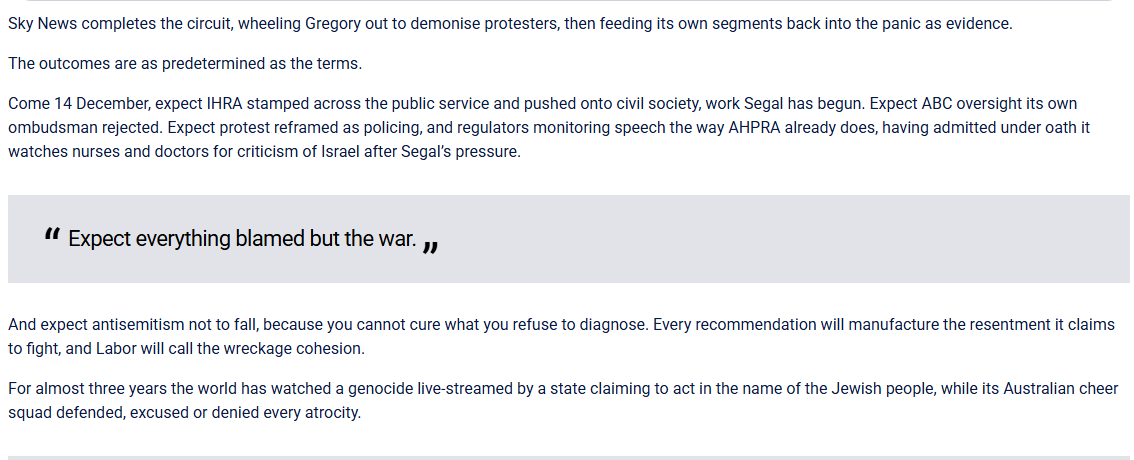Click the sentence 'The outcomes are as predetermined'
The height and width of the screenshot is (460, 1134).
click(185, 64)
